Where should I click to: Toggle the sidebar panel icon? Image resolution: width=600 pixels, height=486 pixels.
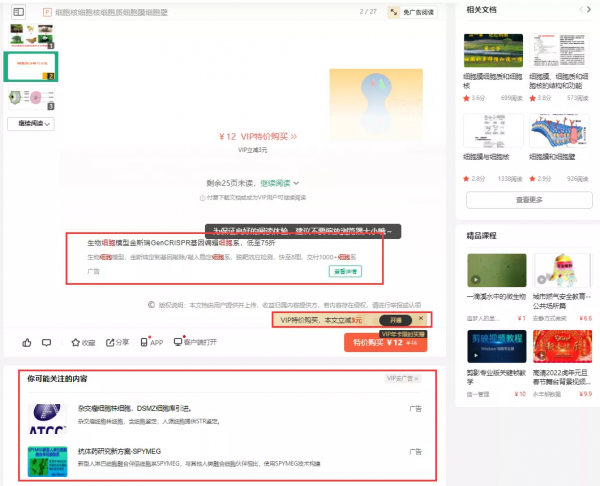[x=18, y=12]
